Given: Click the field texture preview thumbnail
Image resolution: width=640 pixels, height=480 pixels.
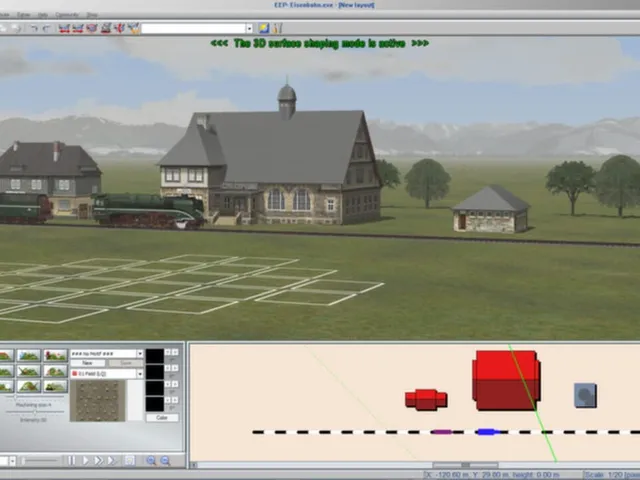Looking at the screenshot, I should click(98, 401).
